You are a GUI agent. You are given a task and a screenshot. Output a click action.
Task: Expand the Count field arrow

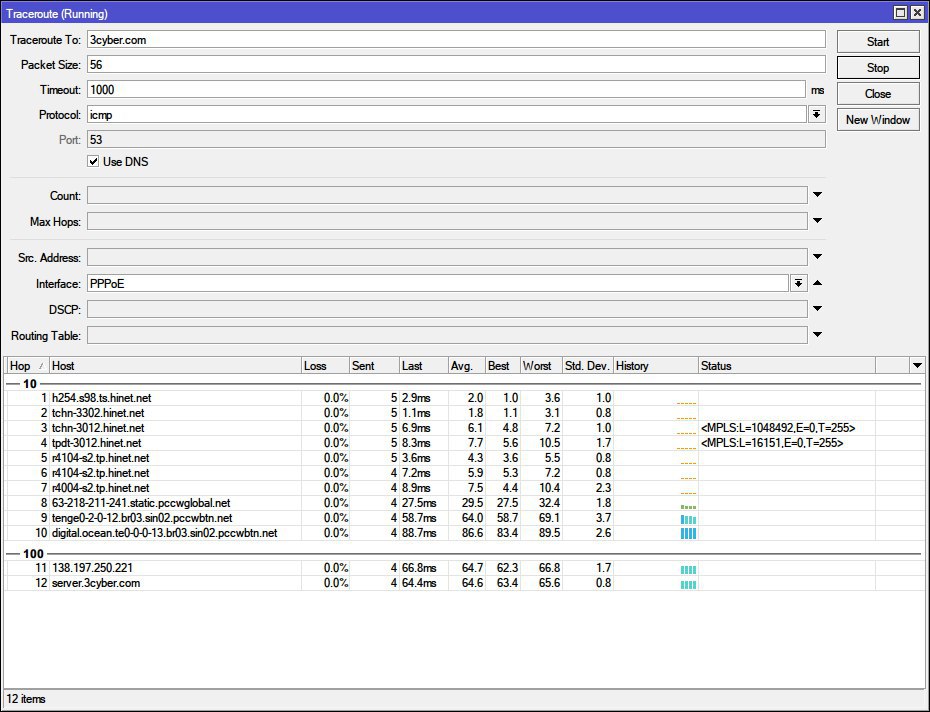pos(817,196)
